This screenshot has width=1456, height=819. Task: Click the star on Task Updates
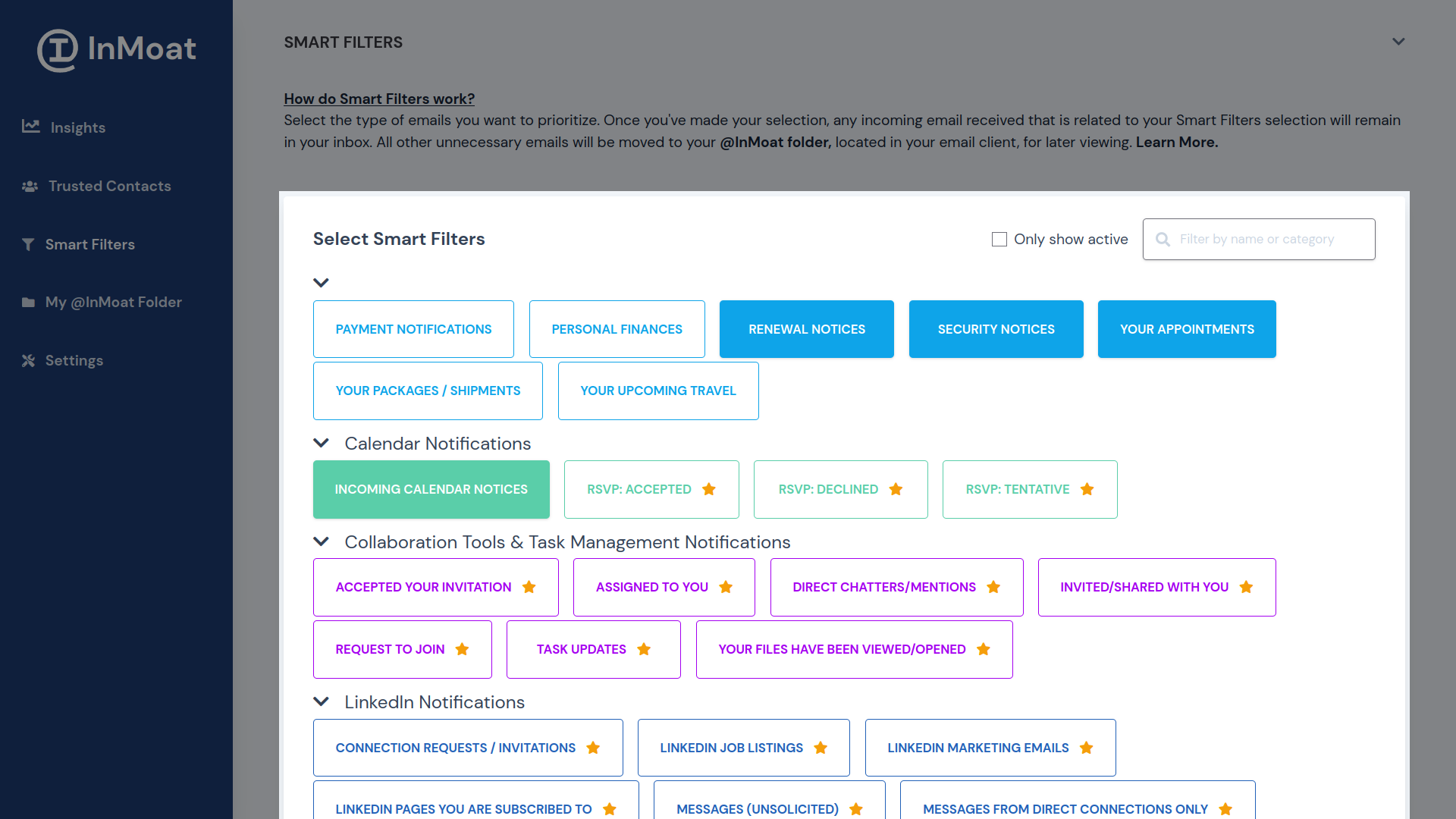[x=645, y=649]
